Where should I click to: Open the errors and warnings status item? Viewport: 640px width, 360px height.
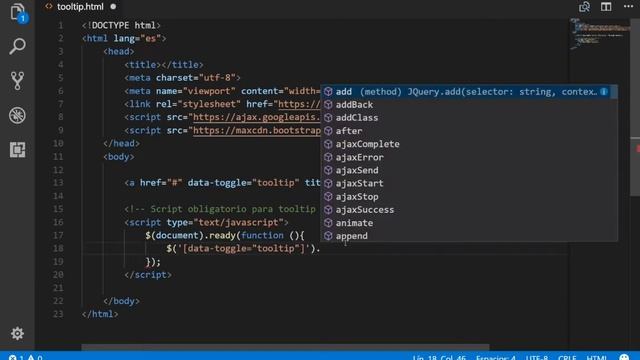[x=26, y=358]
